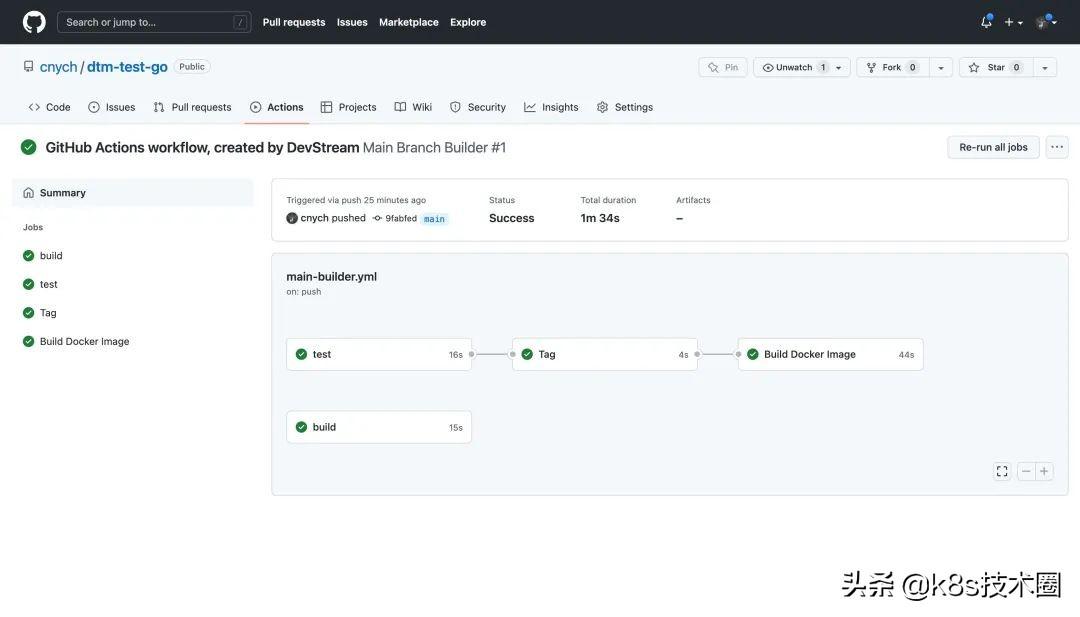Open the plus create-new menu
Viewport: 1080px width, 617px height.
click(1012, 22)
